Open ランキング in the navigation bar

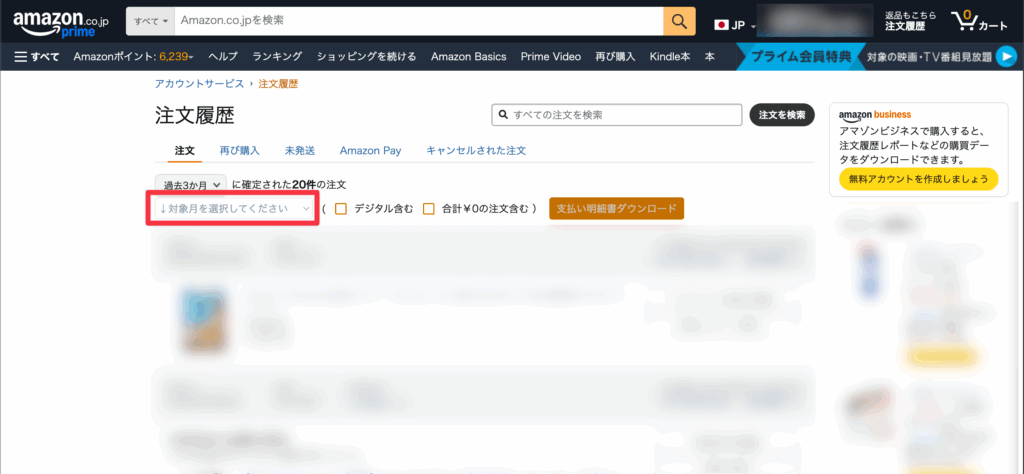click(277, 57)
